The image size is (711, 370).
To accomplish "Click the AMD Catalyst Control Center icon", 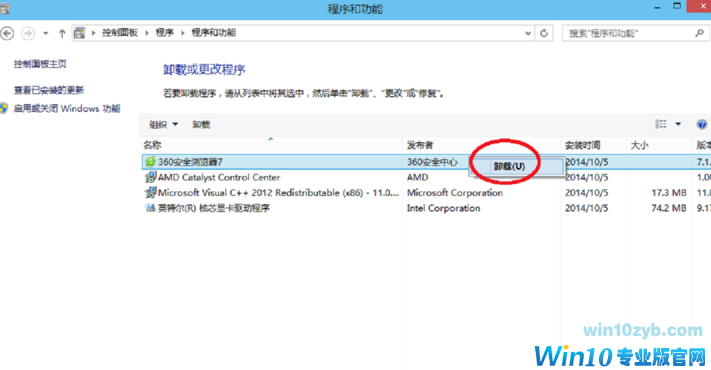I will pyautogui.click(x=151, y=177).
